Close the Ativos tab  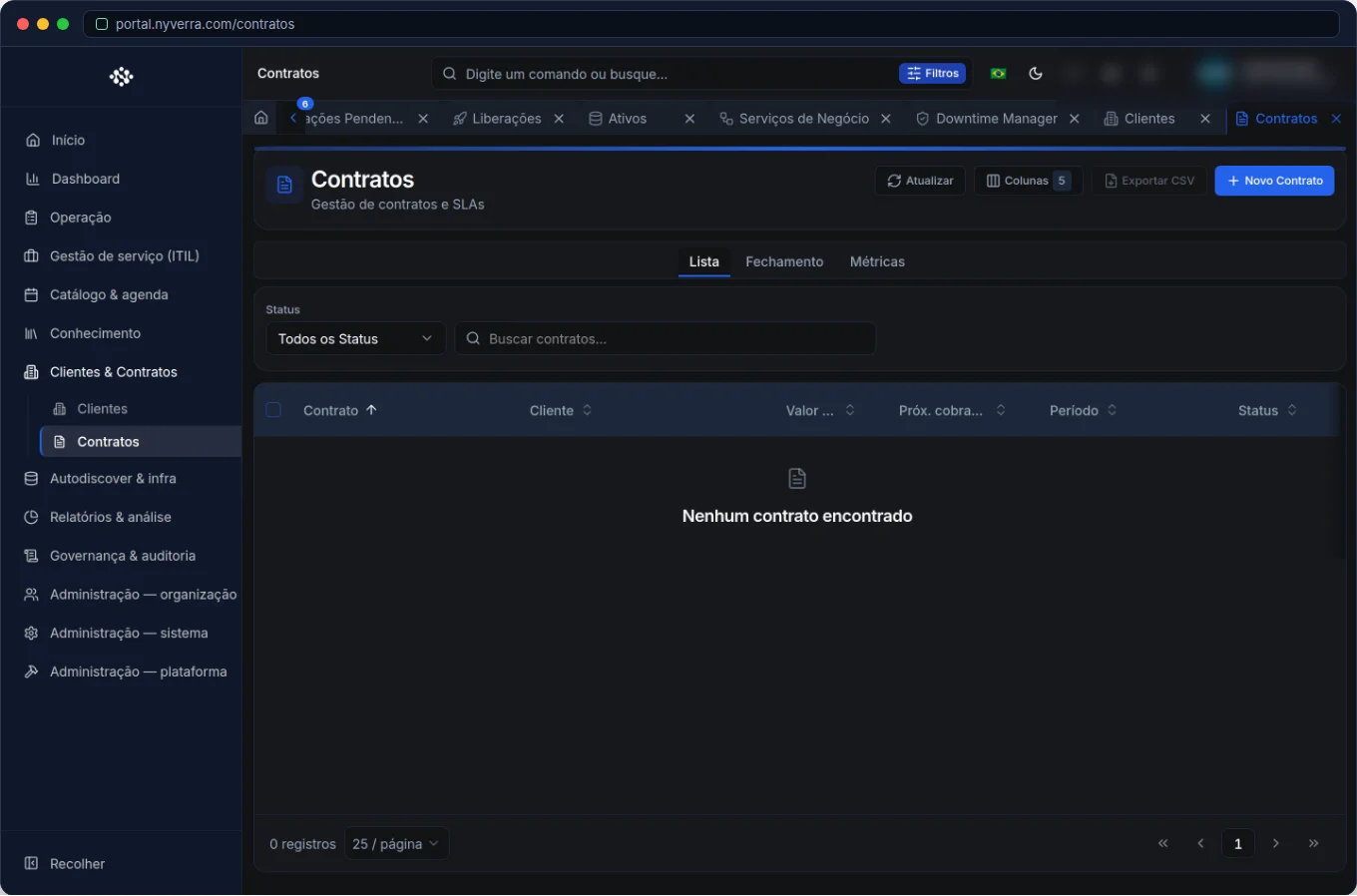[x=689, y=119]
